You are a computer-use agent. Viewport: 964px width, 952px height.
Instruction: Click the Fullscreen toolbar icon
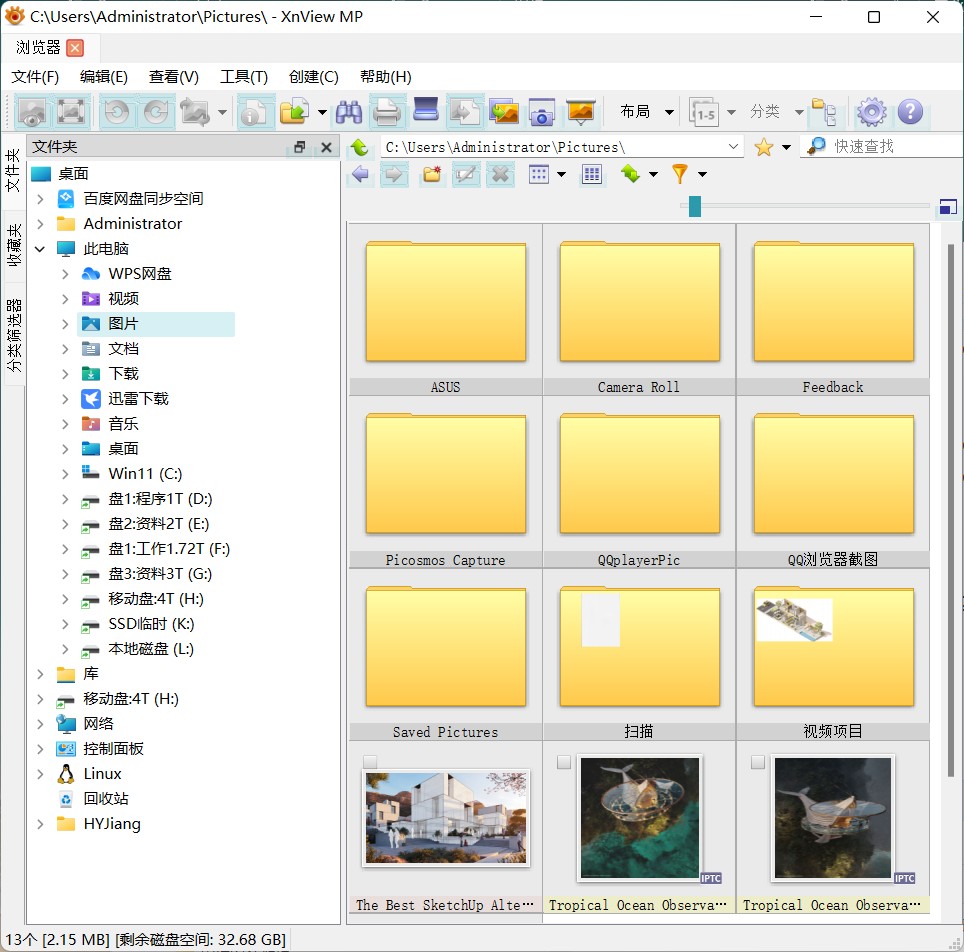(x=72, y=113)
